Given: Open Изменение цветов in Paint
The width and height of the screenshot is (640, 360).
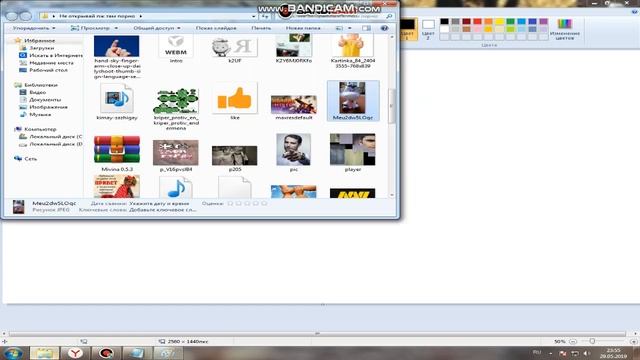Looking at the screenshot, I should pos(565,29).
